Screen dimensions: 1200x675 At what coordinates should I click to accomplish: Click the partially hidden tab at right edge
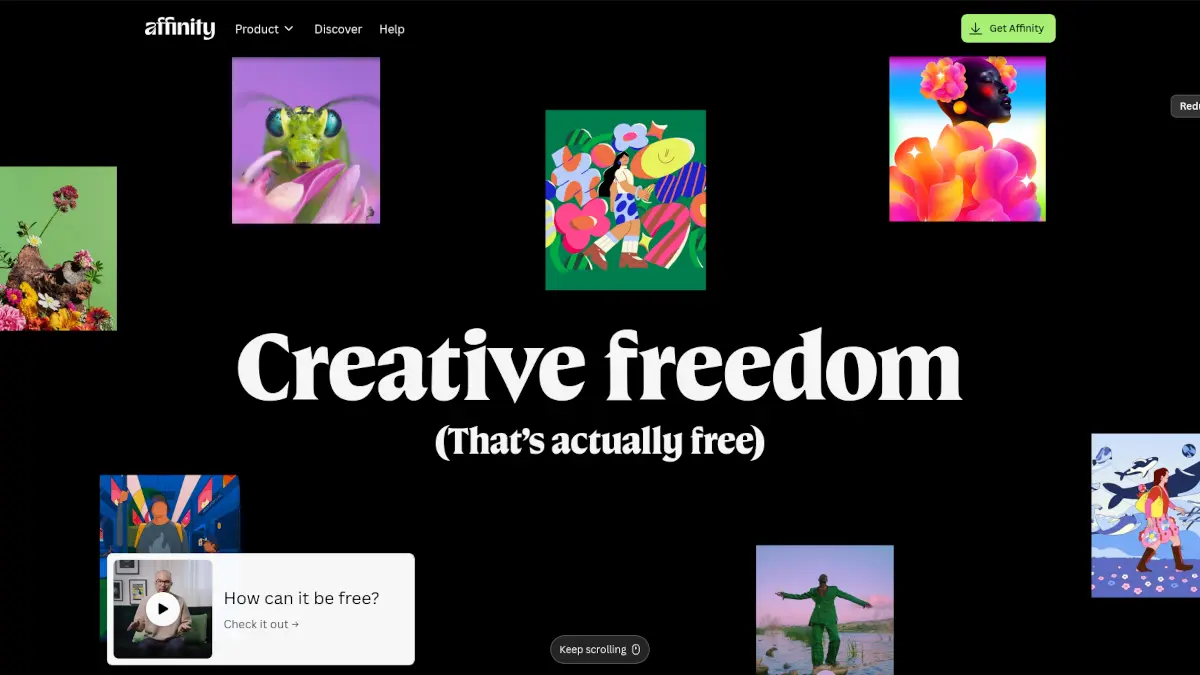point(1185,106)
